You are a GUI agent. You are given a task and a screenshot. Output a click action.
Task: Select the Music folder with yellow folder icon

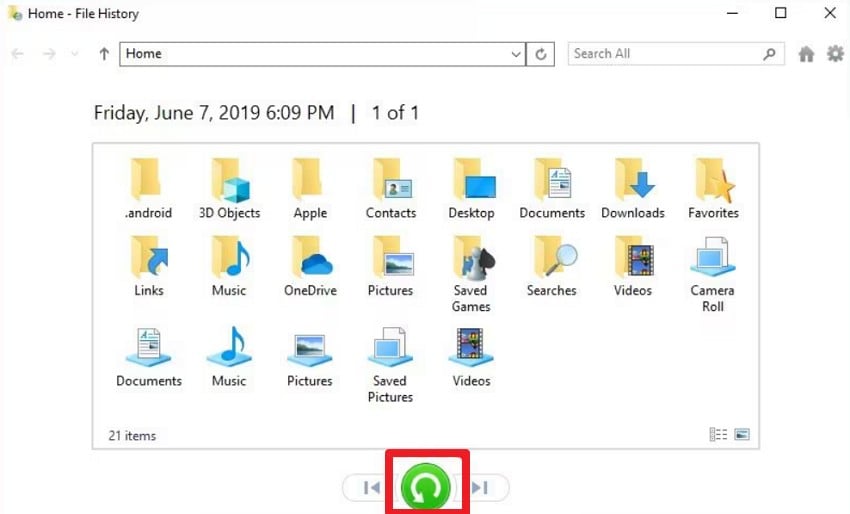pos(229,266)
